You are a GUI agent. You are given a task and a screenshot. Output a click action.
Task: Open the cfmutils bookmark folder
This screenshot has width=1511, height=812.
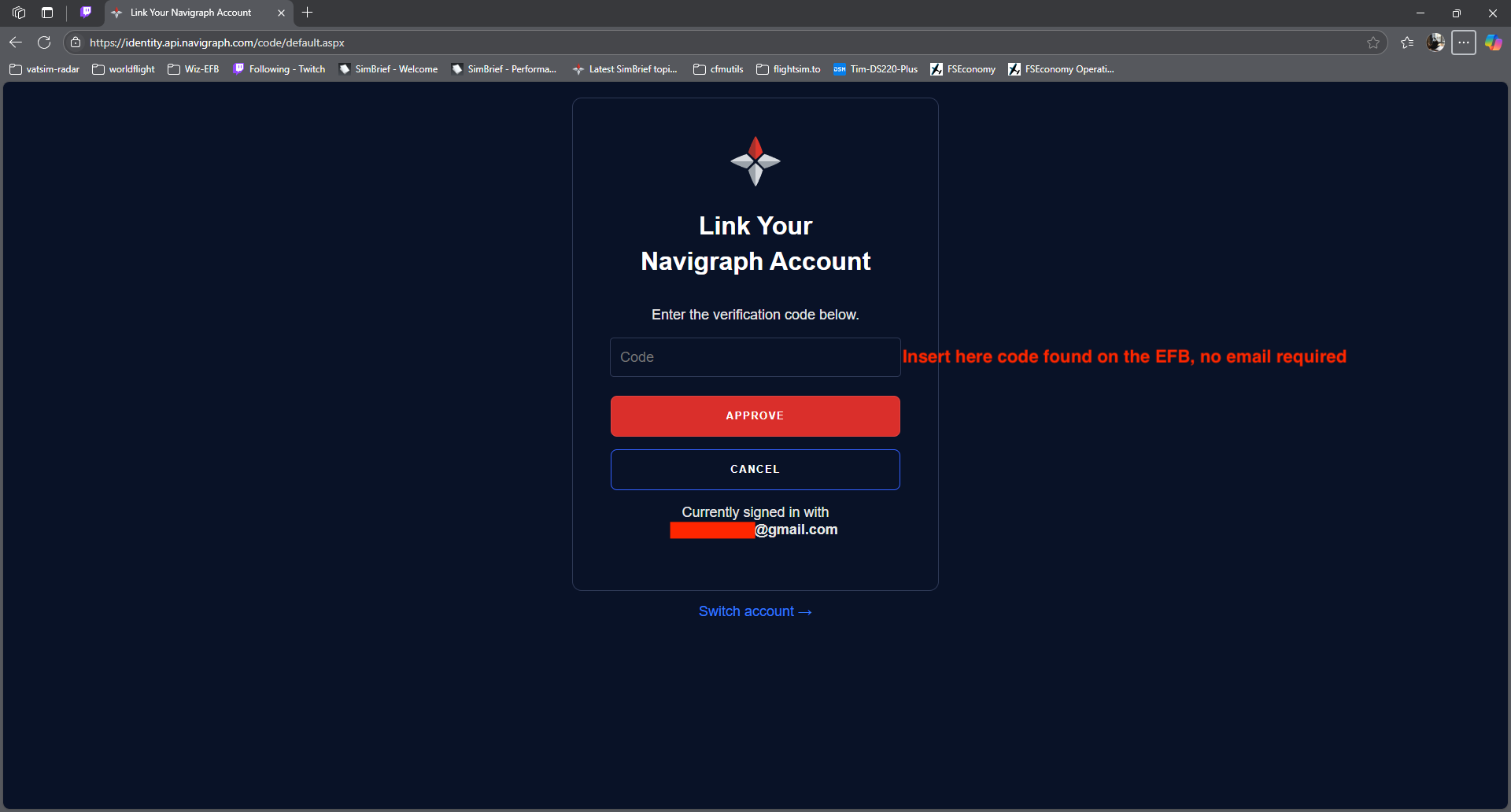click(x=719, y=69)
